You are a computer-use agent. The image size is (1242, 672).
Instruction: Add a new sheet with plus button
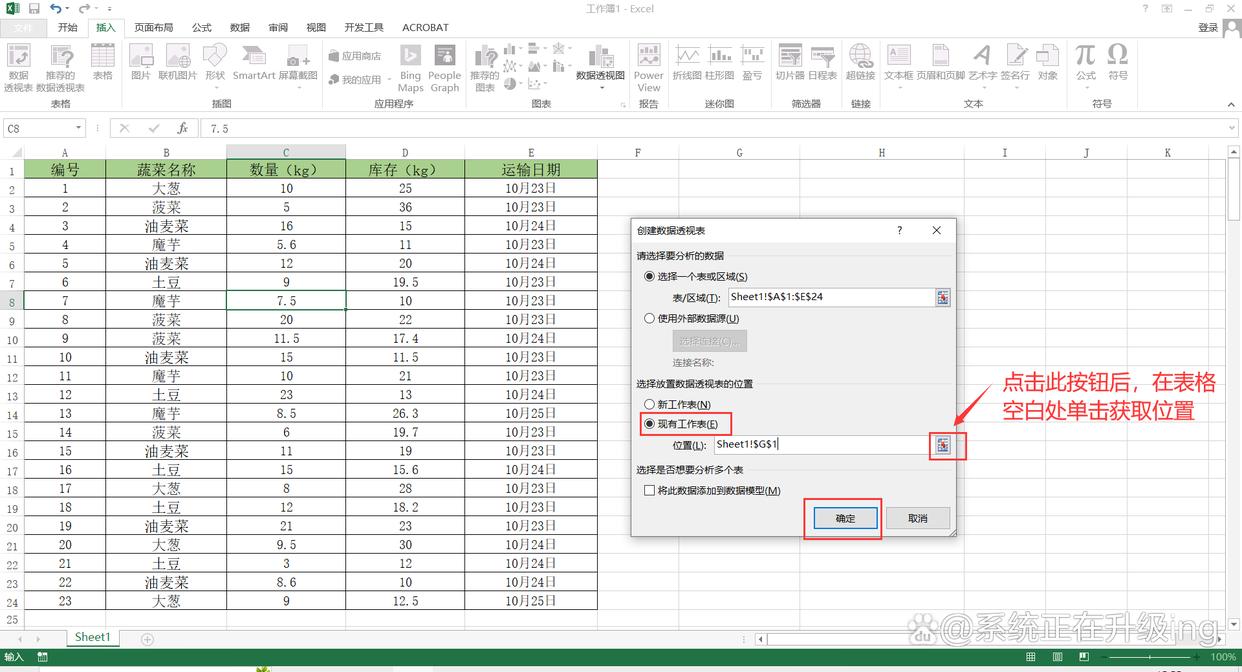click(147, 638)
